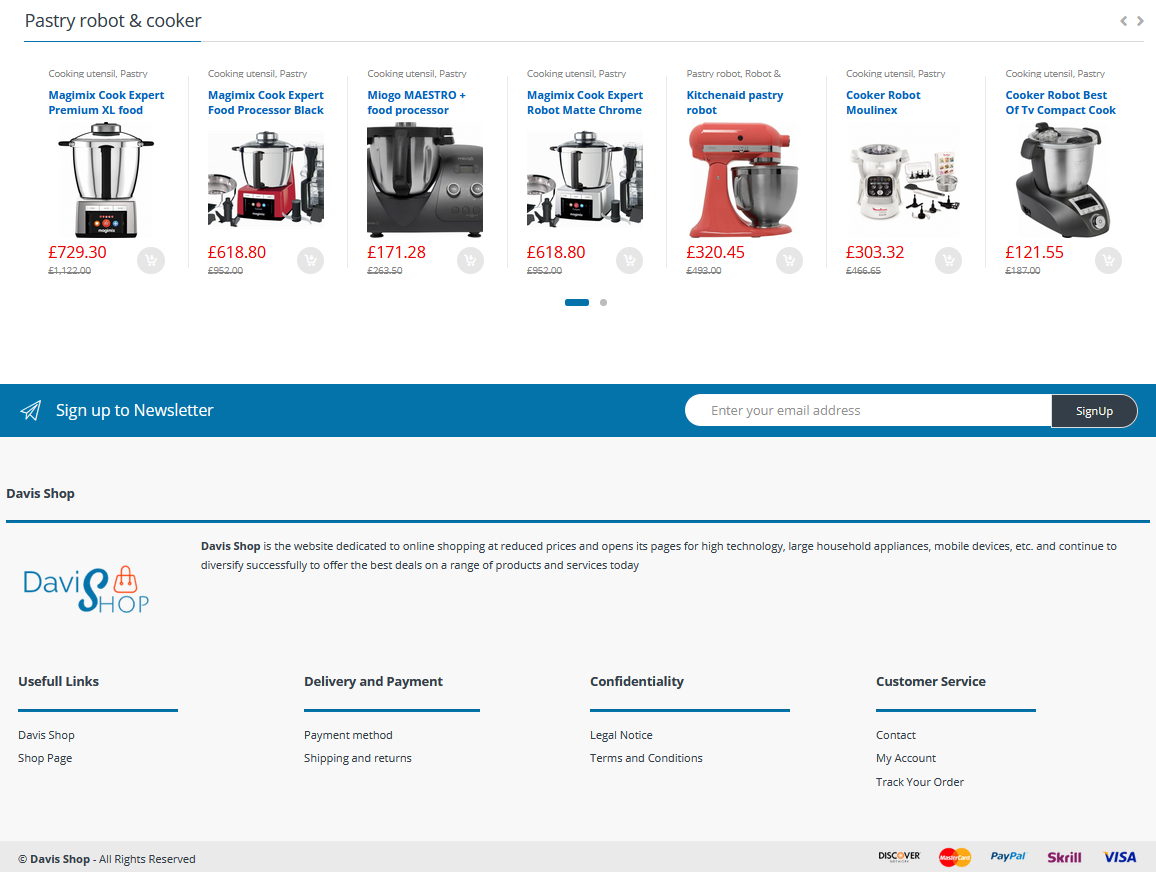Click the Delivery and Payment footer heading

(373, 681)
